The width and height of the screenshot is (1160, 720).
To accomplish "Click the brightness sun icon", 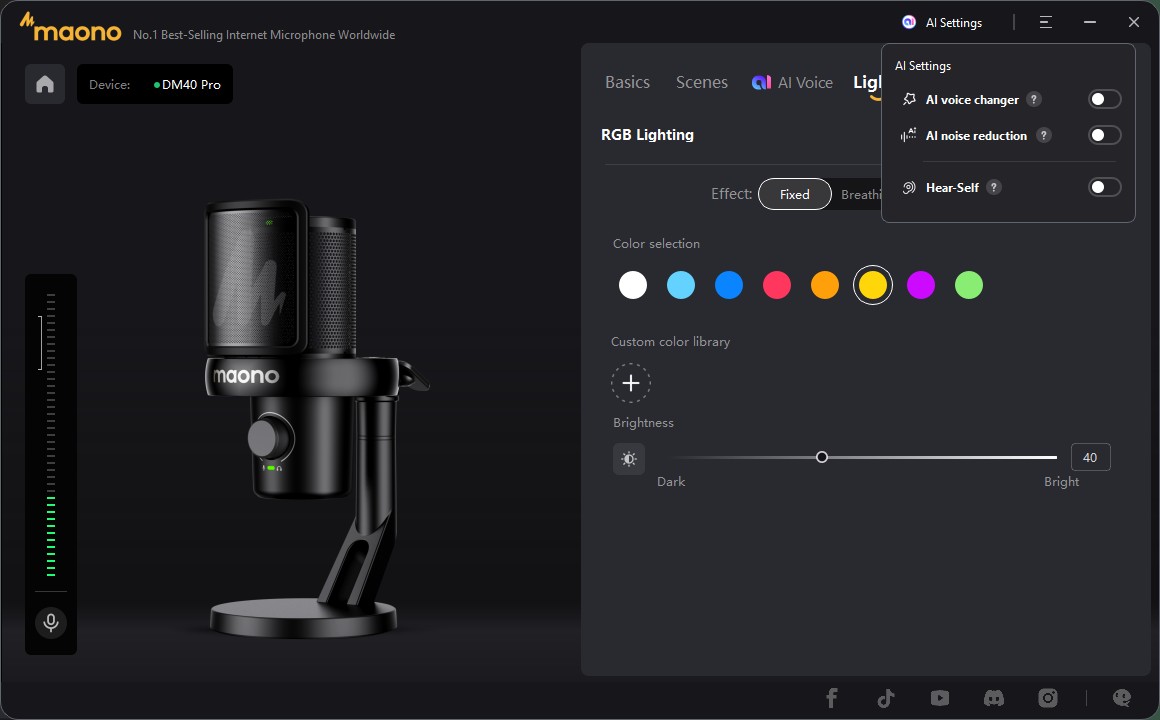I will click(x=629, y=459).
